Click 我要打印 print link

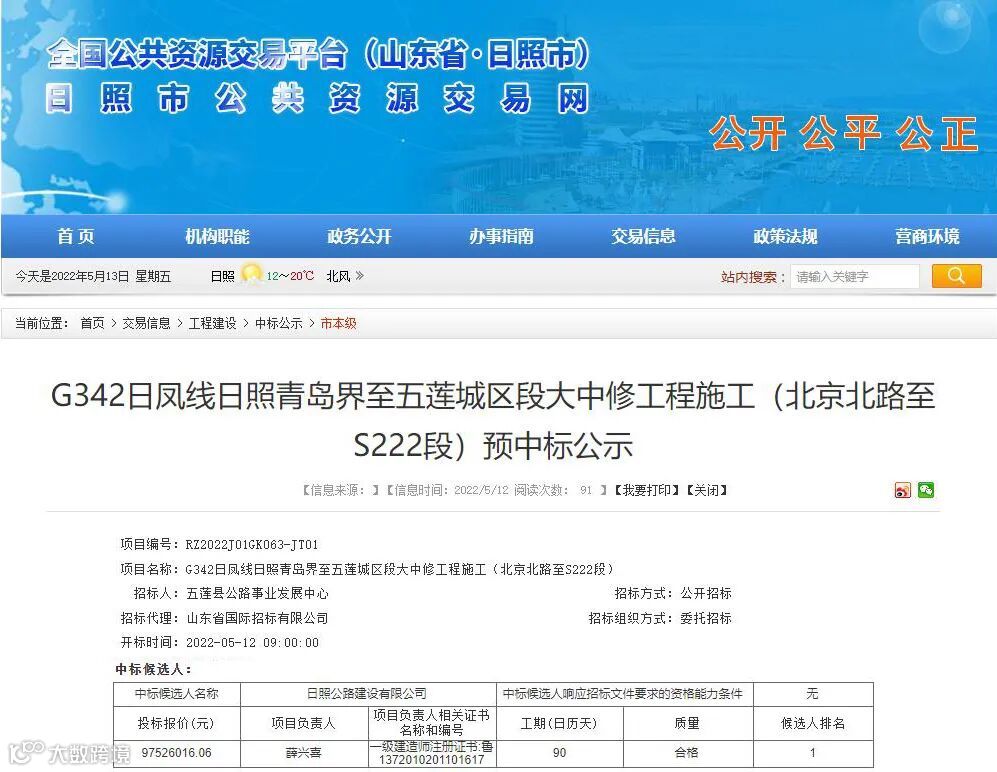click(647, 490)
